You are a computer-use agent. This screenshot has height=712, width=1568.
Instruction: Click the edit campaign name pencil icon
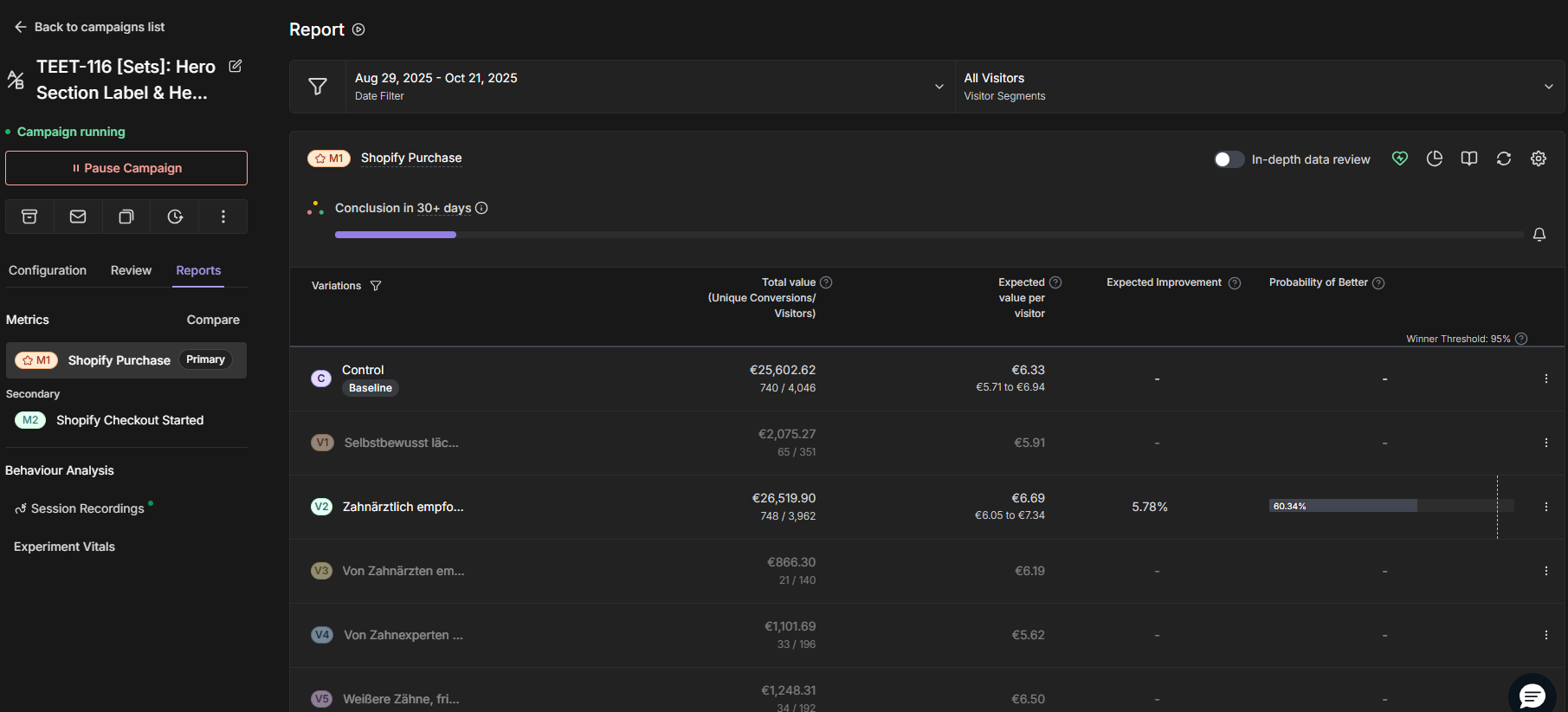236,66
